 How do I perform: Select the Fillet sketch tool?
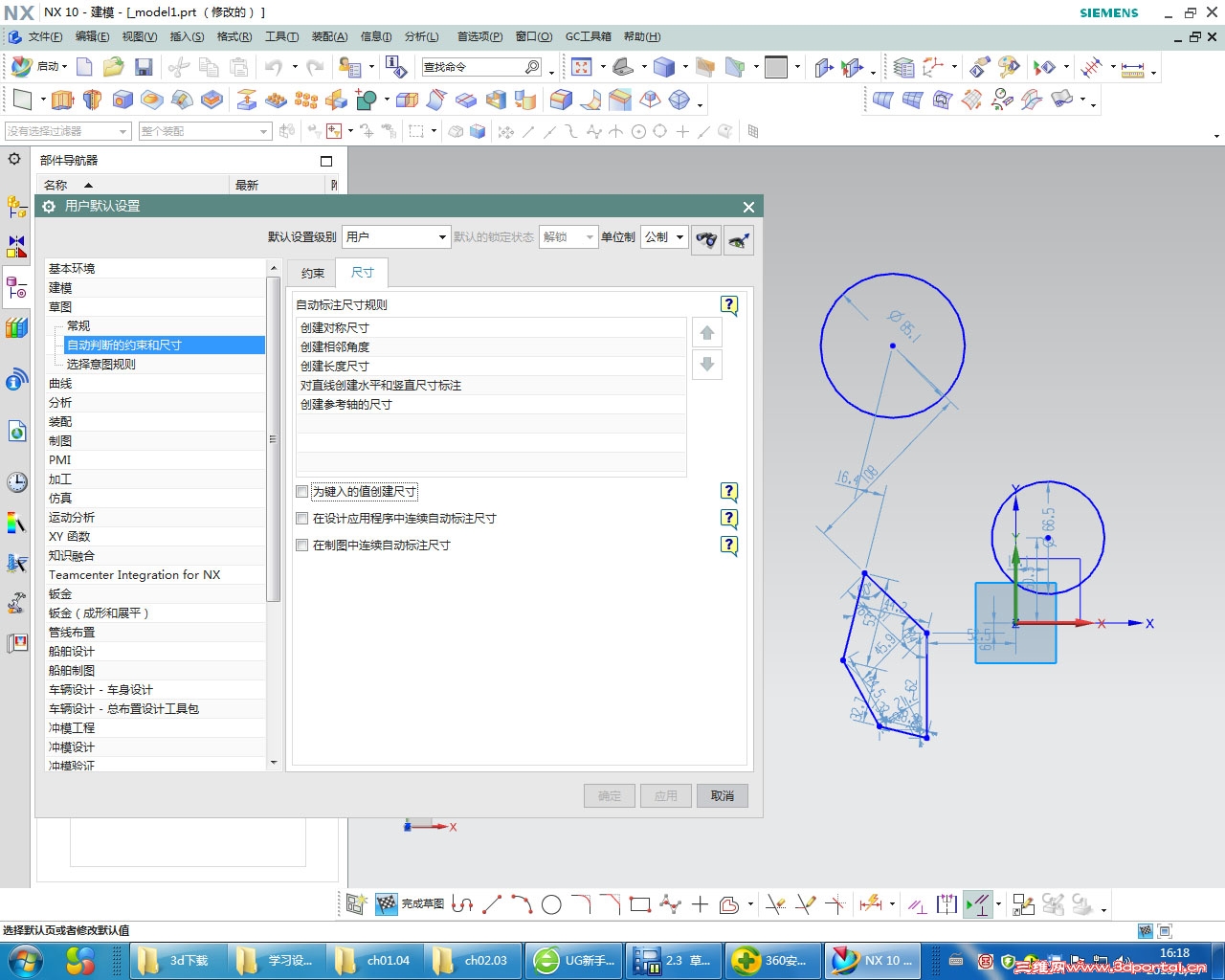click(x=581, y=903)
